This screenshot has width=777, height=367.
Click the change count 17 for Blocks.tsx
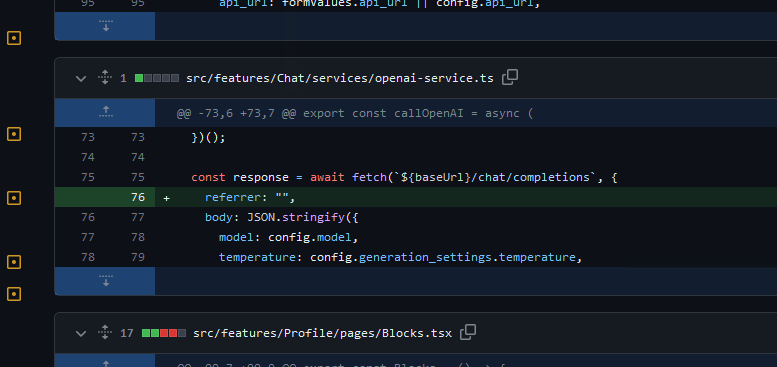pyautogui.click(x=127, y=333)
